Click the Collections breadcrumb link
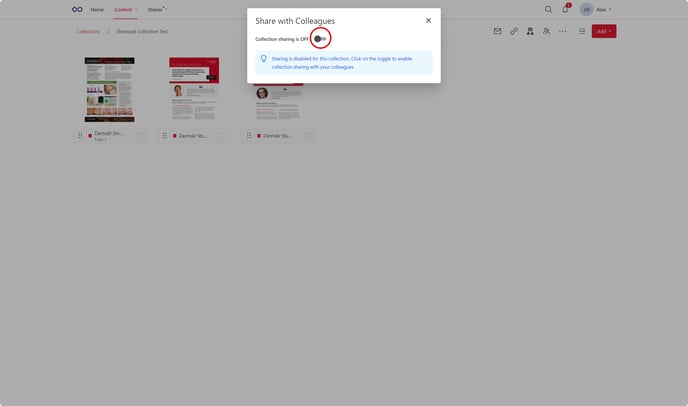 pyautogui.click(x=89, y=32)
